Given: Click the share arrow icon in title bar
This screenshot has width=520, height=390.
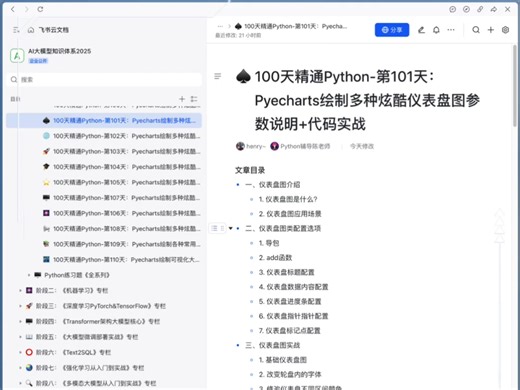Looking at the screenshot, I should click(494, 9).
